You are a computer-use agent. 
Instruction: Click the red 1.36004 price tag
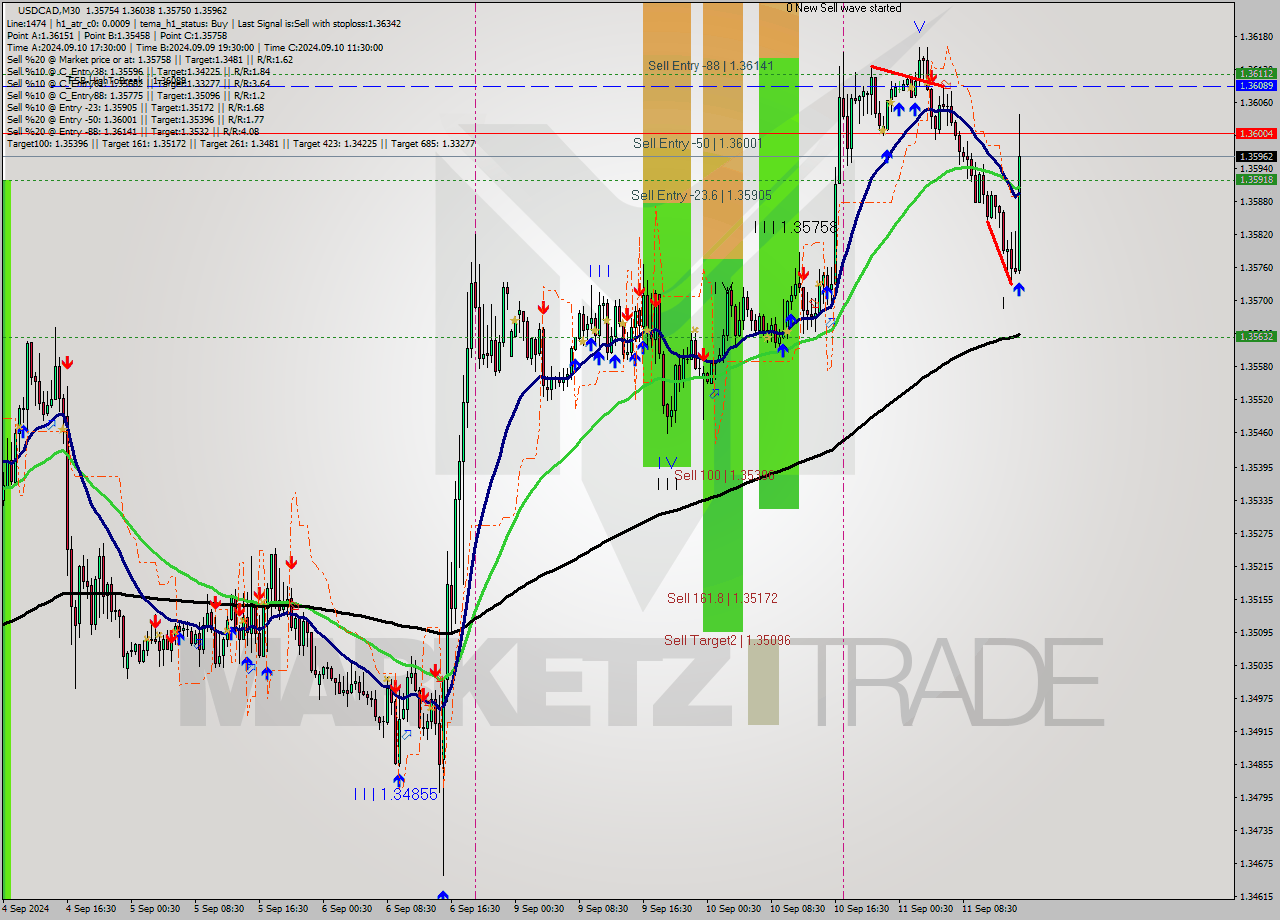(x=1256, y=133)
